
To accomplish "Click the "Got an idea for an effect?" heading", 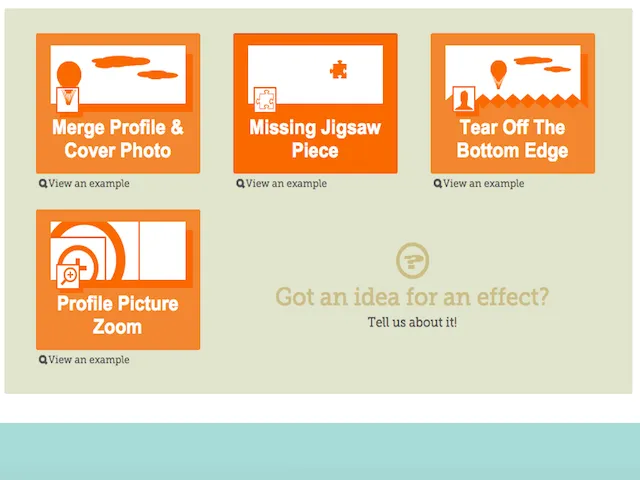I will (412, 297).
